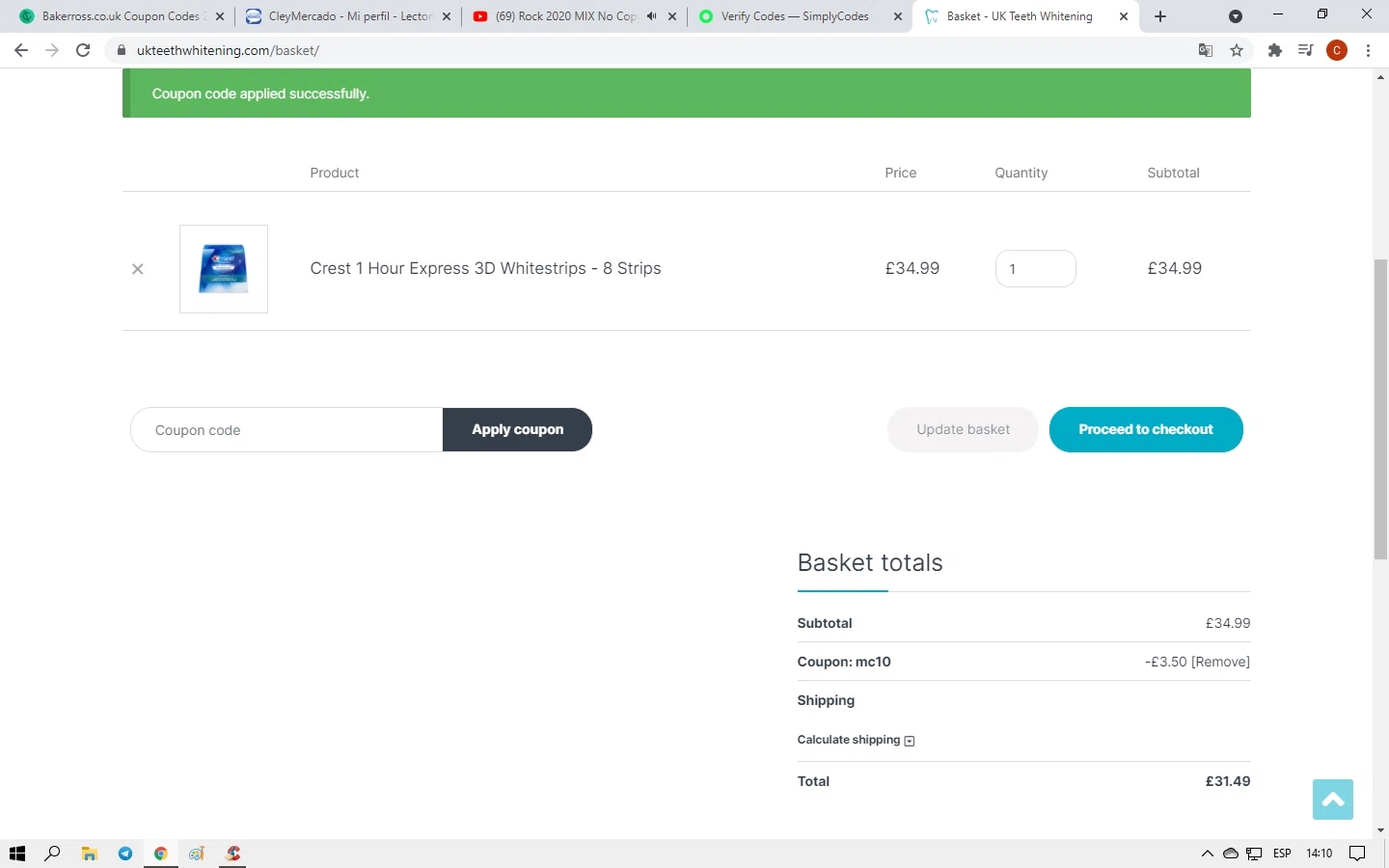Open the Crest Whitestrips product thumbnail
The height and width of the screenshot is (868, 1389).
tap(224, 269)
